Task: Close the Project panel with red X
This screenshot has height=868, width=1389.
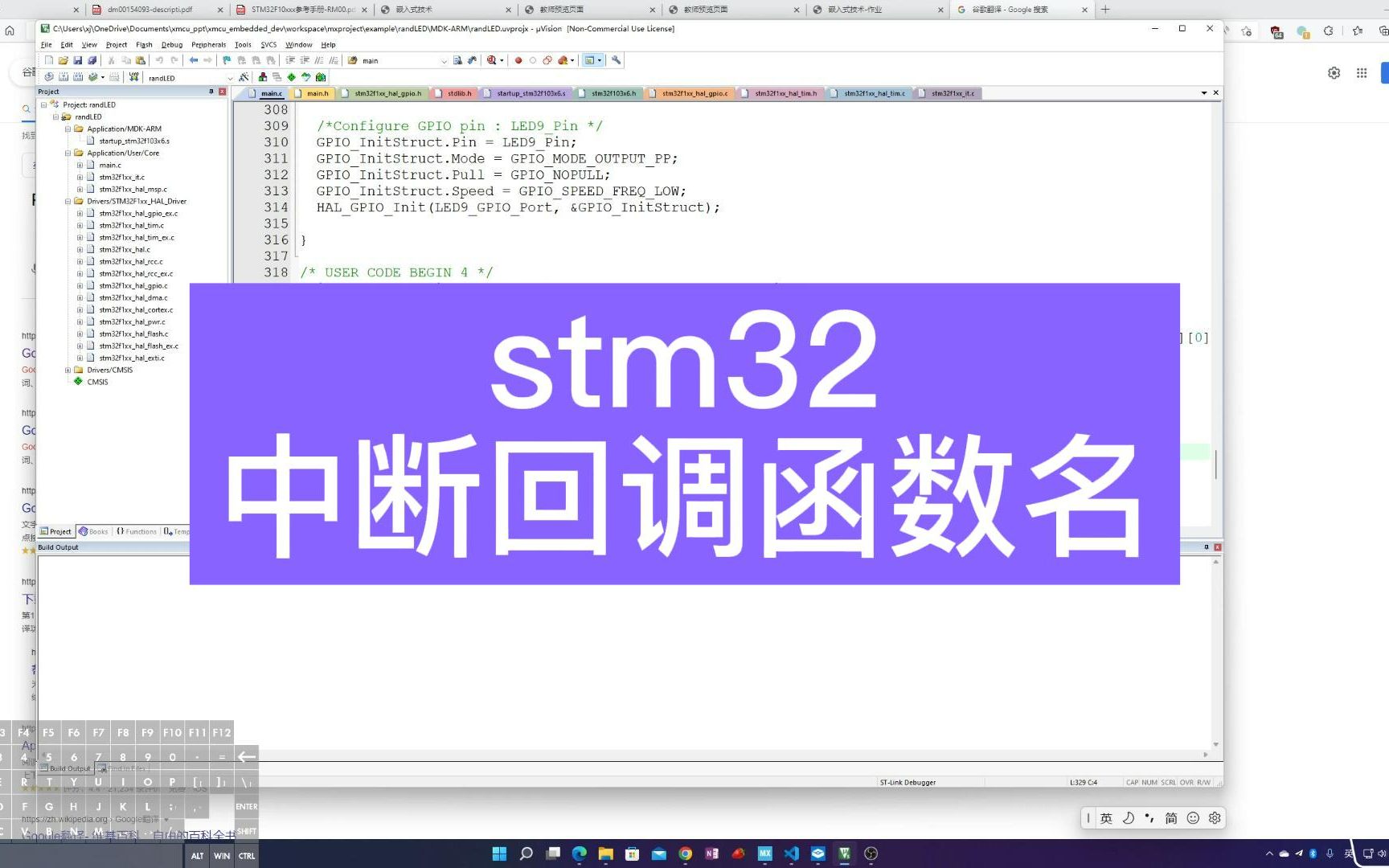Action: pos(223,92)
